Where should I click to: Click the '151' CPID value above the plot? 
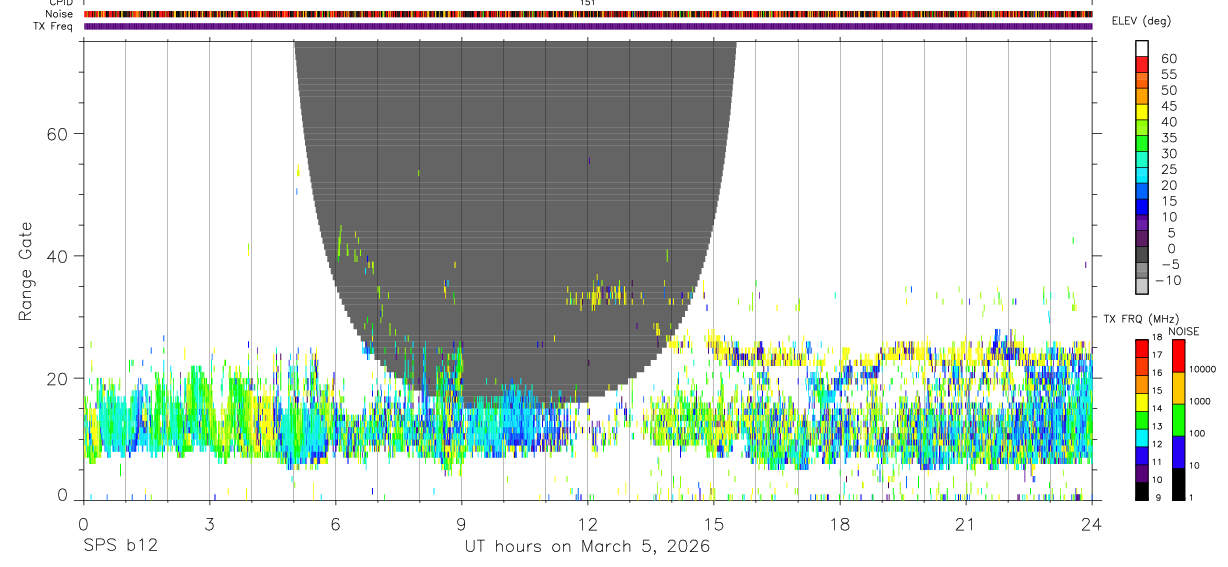point(588,3)
